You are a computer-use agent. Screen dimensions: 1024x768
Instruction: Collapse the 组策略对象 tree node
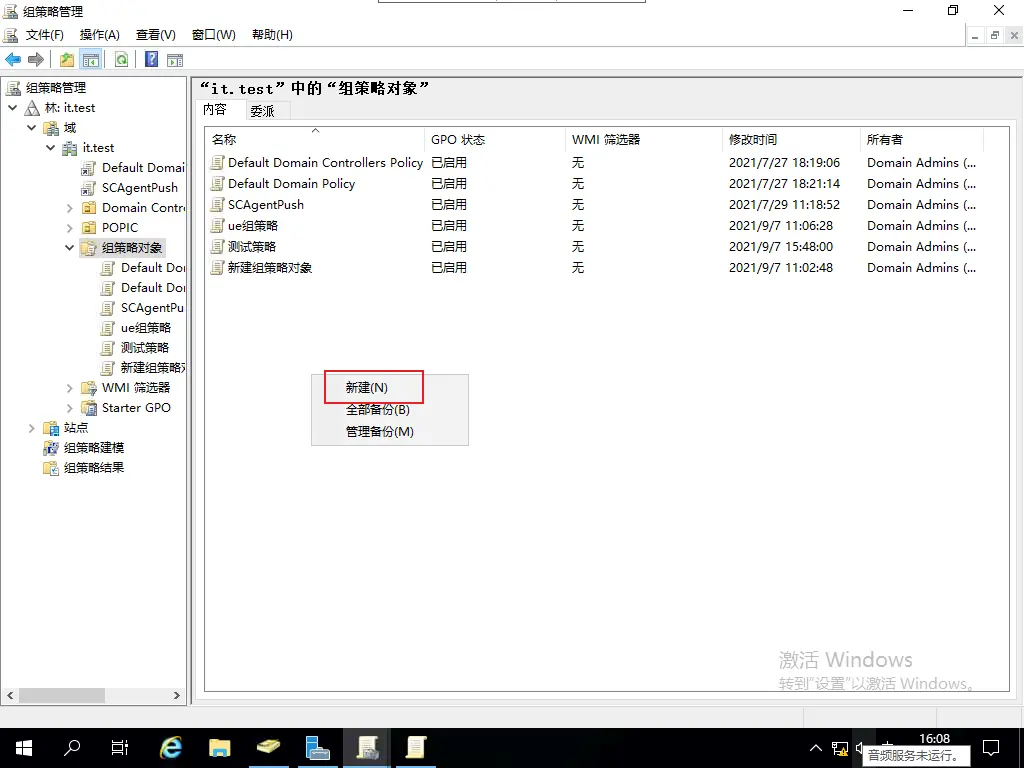tap(70, 247)
